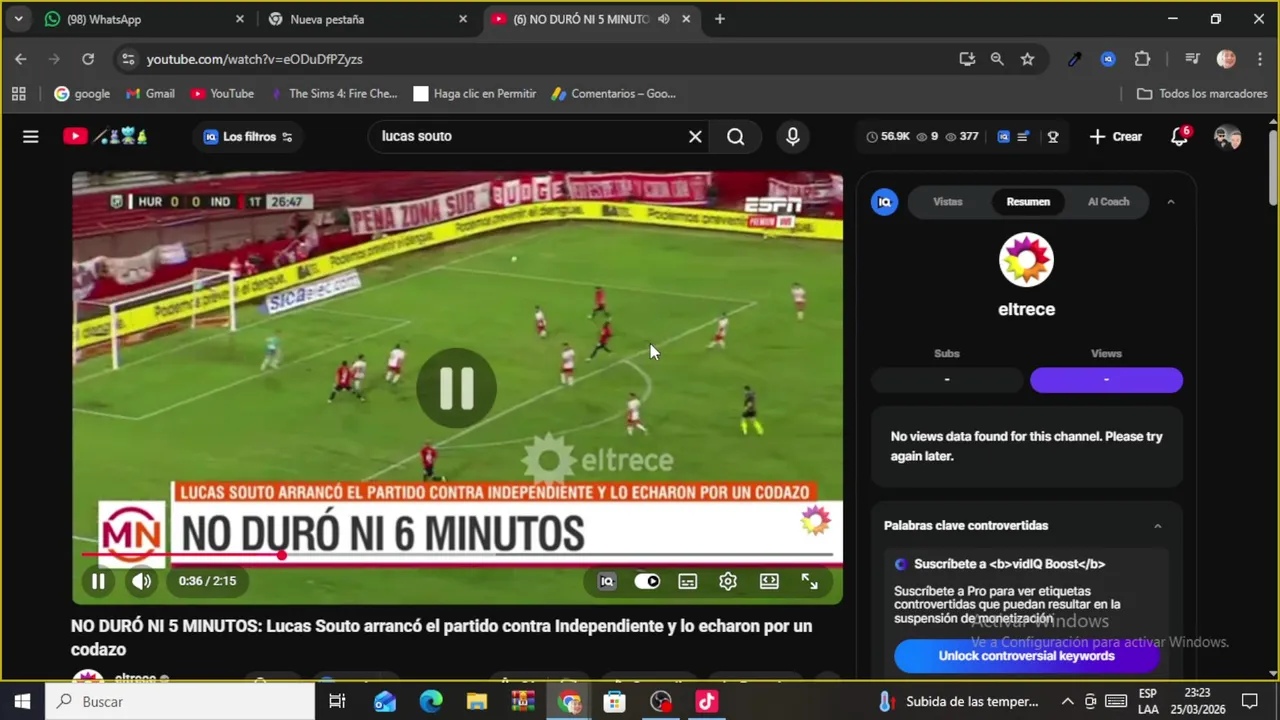
Task: View site information icon
Action: pyautogui.click(x=128, y=59)
